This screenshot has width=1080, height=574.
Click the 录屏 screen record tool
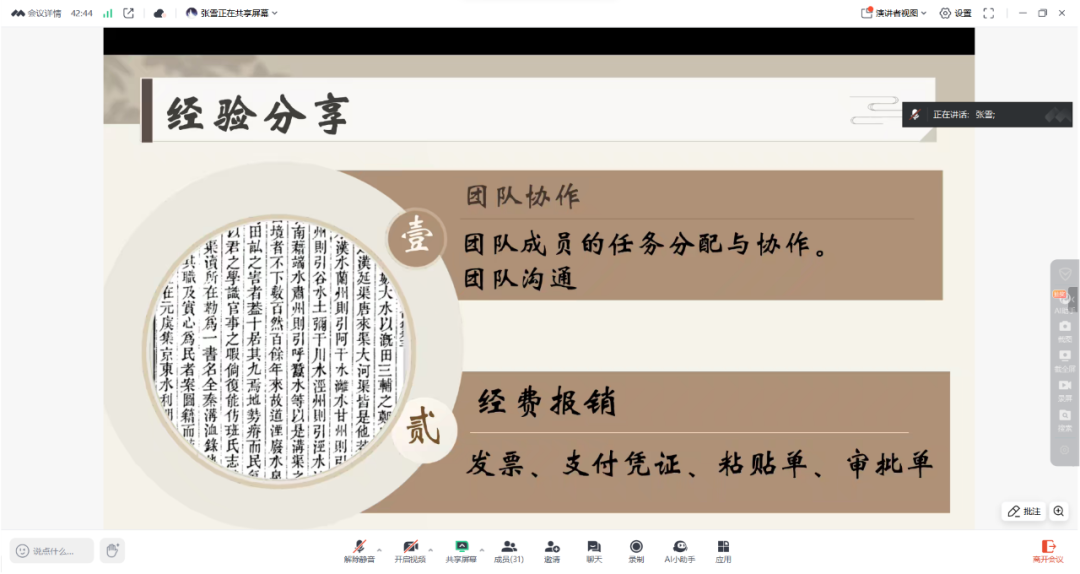coord(1065,390)
